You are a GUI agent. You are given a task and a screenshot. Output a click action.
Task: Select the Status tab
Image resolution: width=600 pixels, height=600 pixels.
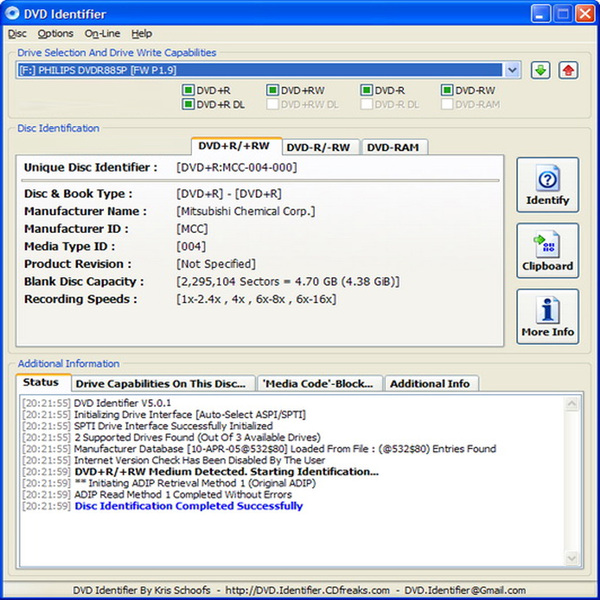point(43,382)
